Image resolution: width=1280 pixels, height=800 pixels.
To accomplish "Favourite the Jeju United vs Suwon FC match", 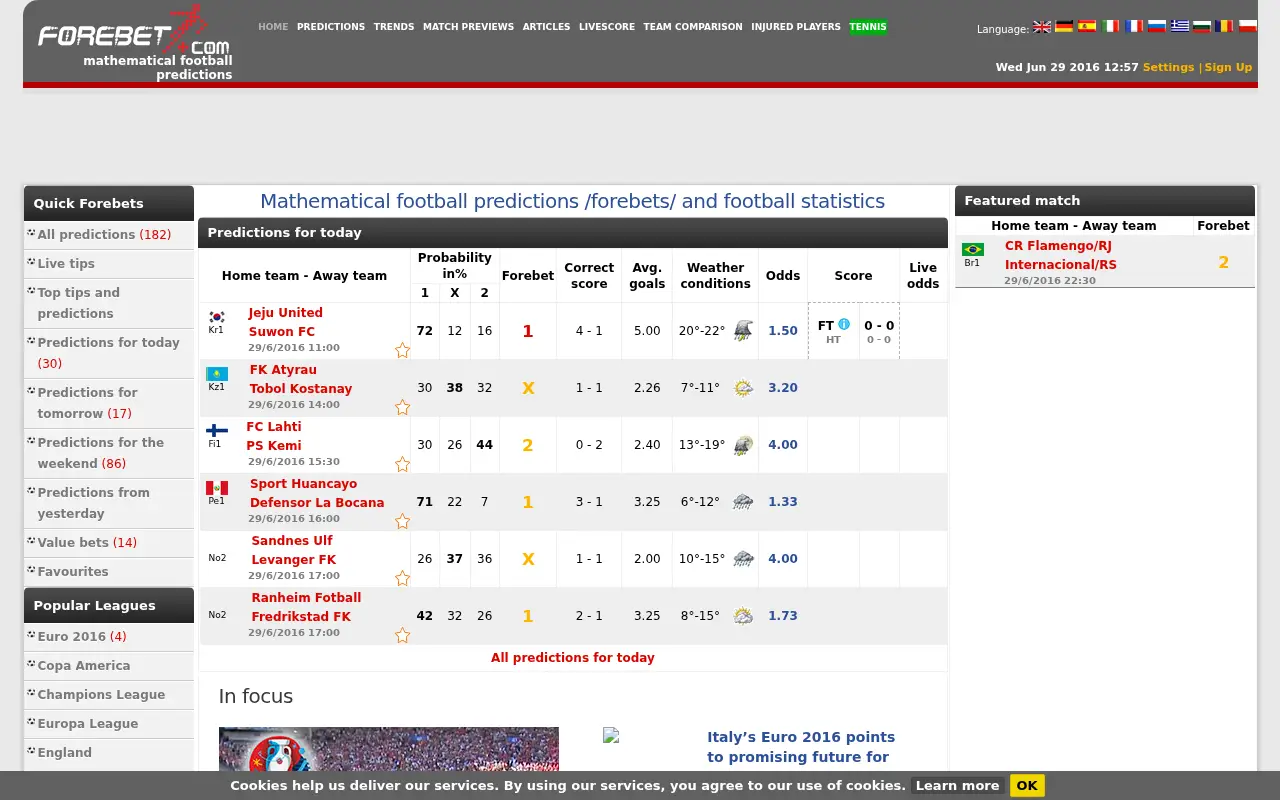I will point(402,350).
